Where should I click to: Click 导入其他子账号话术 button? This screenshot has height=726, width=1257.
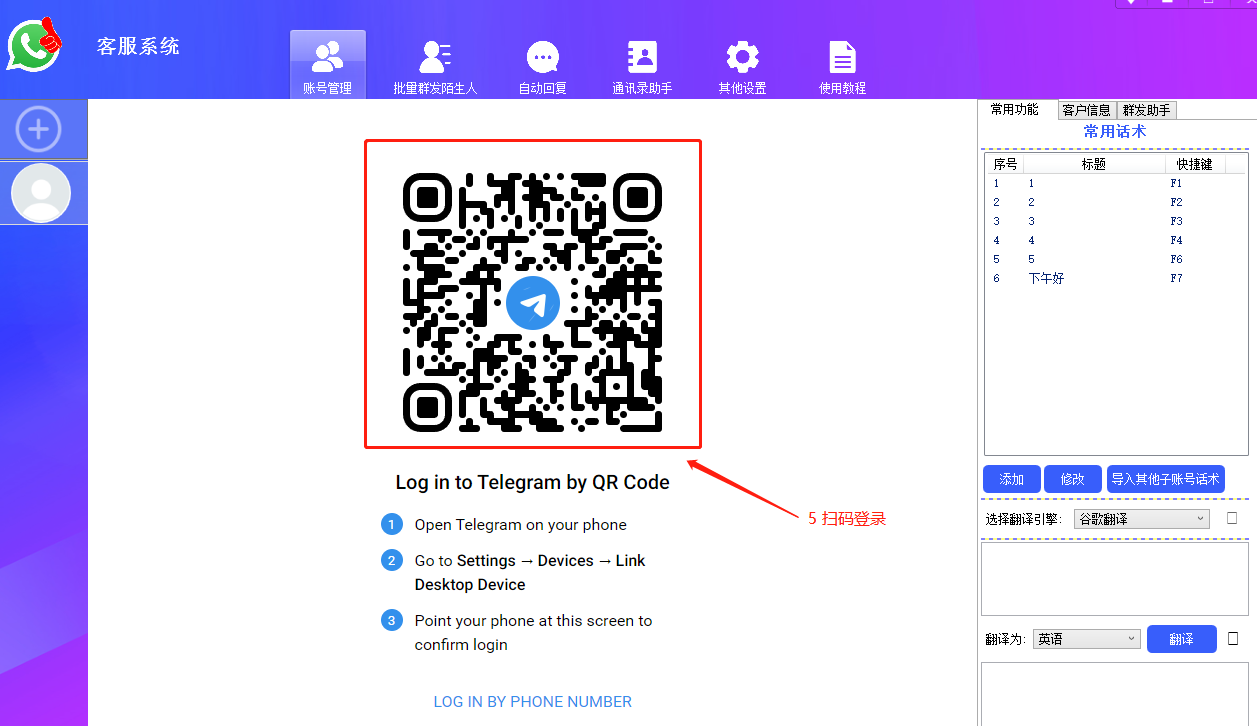(1166, 479)
